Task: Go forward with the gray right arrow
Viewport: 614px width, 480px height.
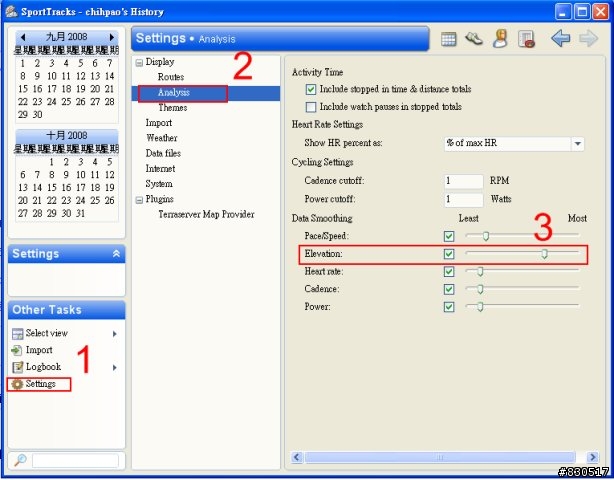Action: tap(588, 38)
